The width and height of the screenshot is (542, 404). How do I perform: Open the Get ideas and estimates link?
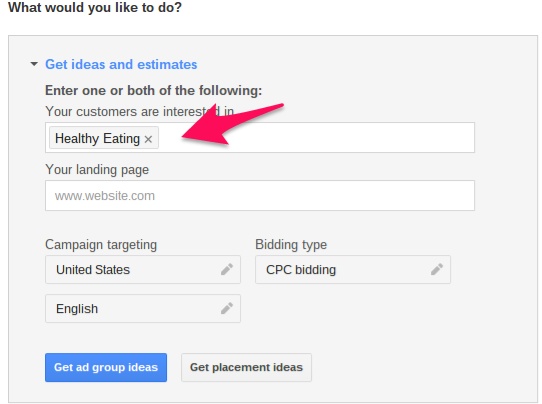(x=121, y=64)
